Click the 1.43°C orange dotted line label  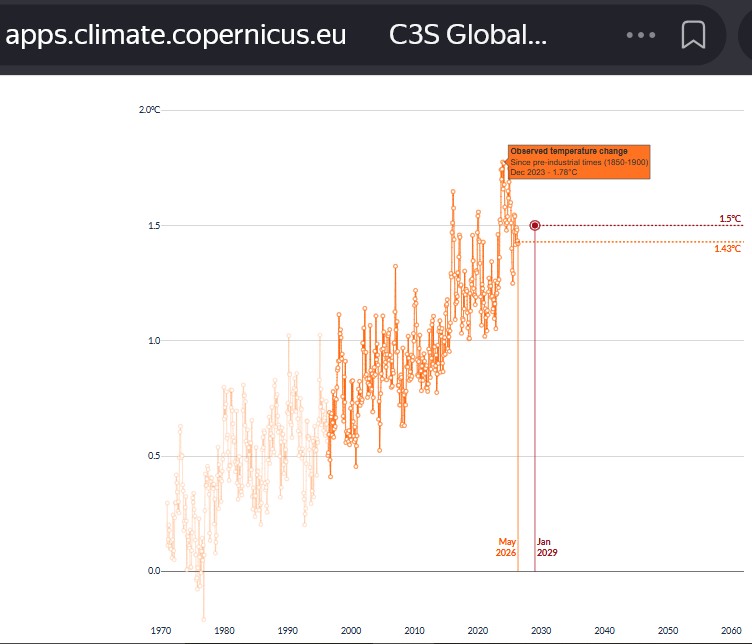coord(727,248)
